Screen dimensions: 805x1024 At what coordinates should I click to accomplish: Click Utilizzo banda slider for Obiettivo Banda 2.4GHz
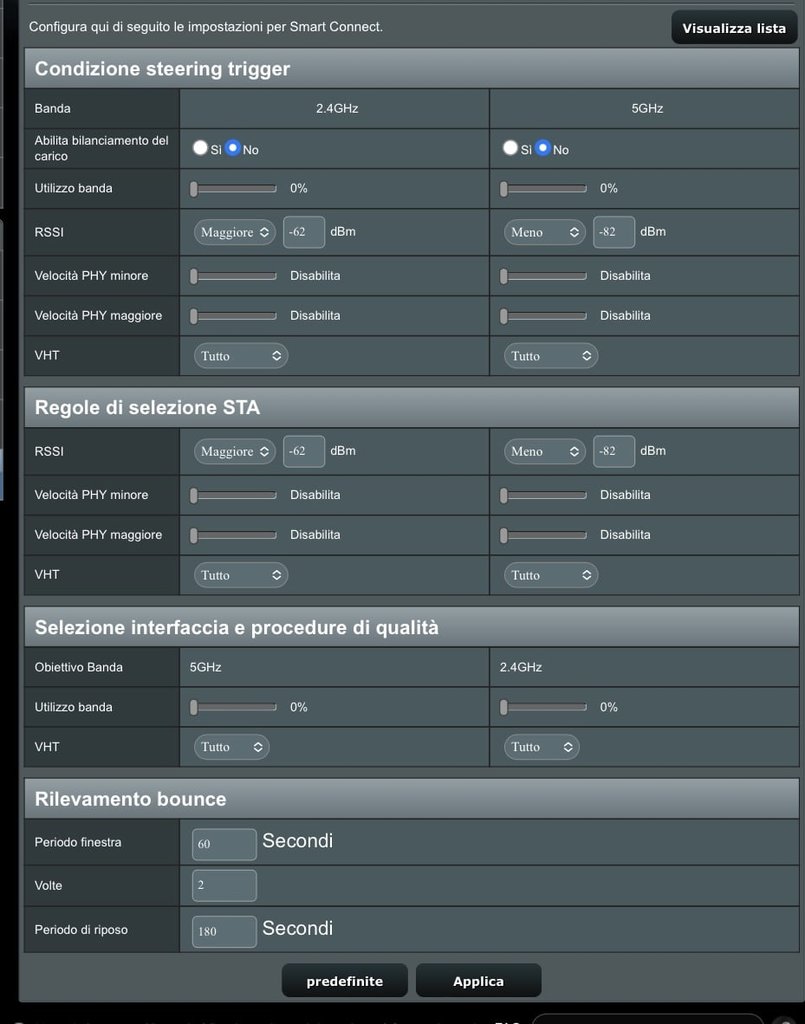(544, 707)
